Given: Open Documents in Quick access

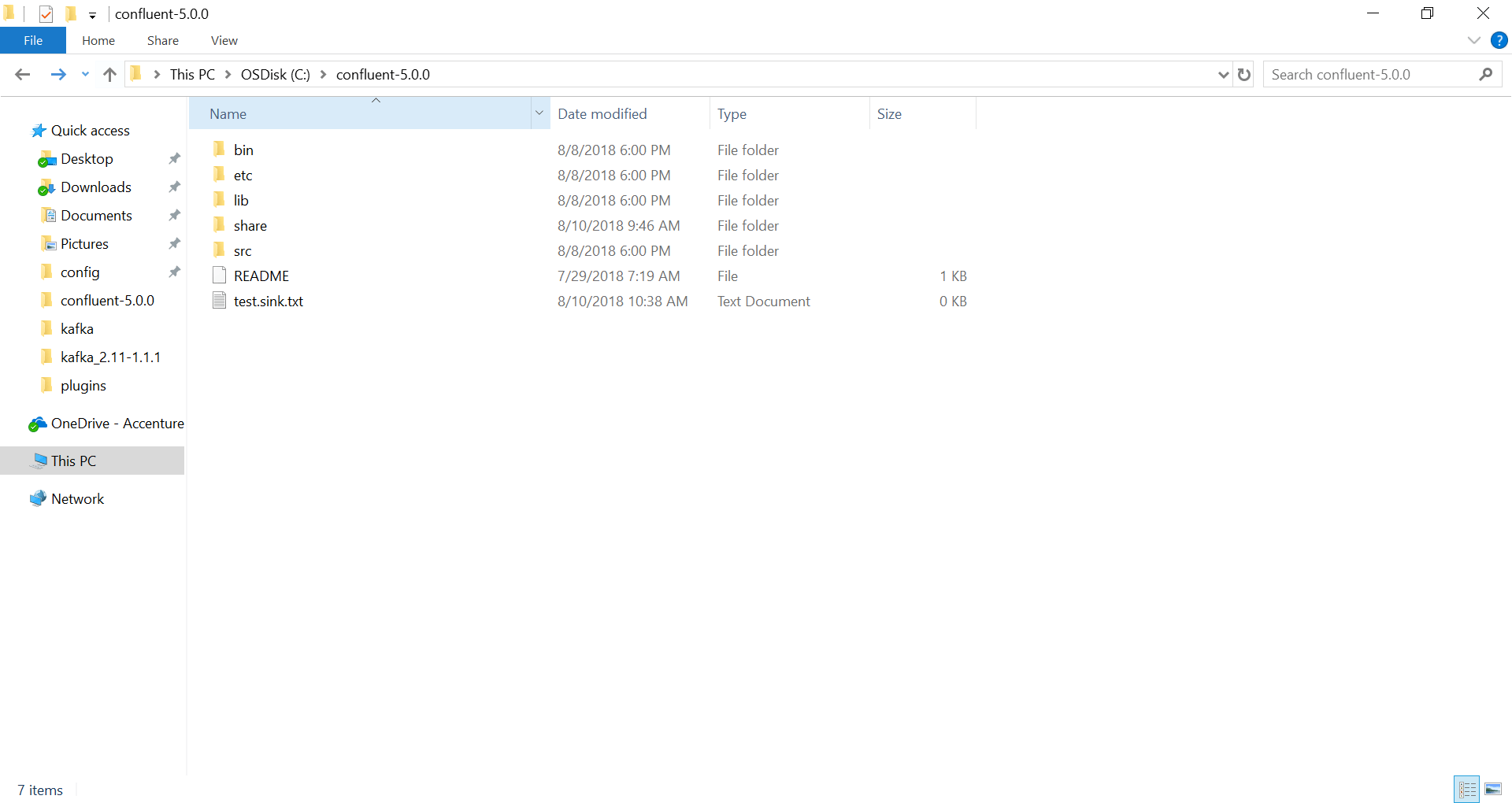Looking at the screenshot, I should pos(96,216).
